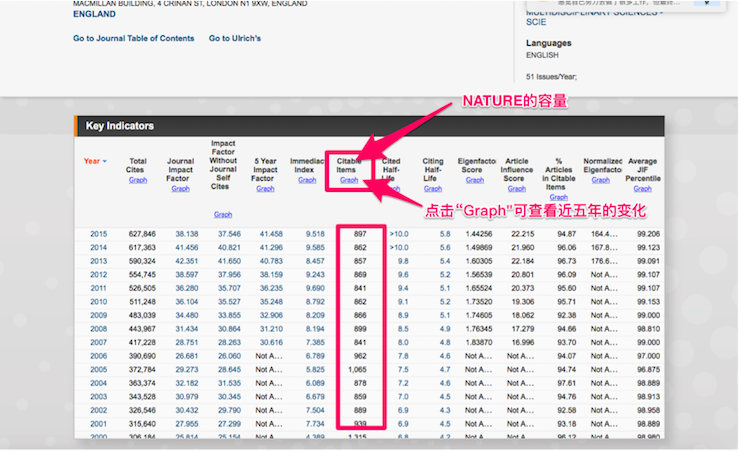Click the ENGLAND country text
Image resolution: width=740 pixels, height=451 pixels.
click(x=94, y=14)
